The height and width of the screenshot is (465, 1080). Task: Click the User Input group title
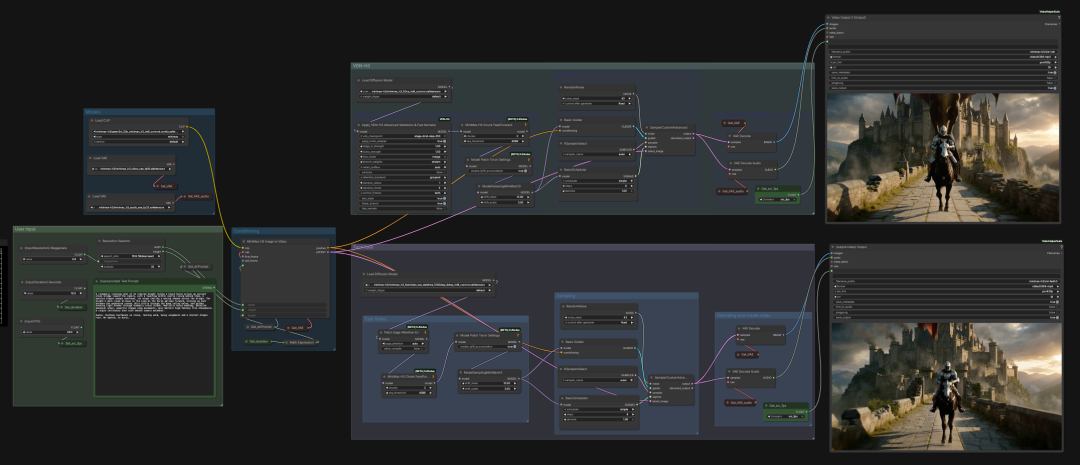(x=25, y=229)
